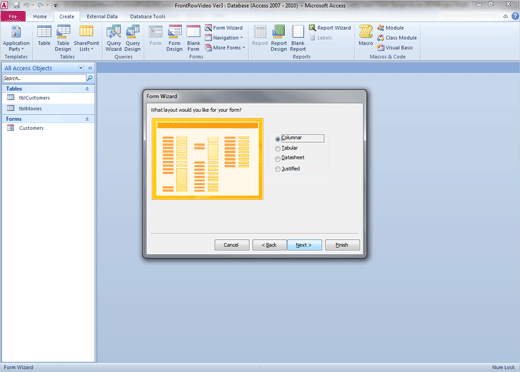Launch the Form Wizard from the ribbon
The height and width of the screenshot is (372, 520).
tap(224, 28)
